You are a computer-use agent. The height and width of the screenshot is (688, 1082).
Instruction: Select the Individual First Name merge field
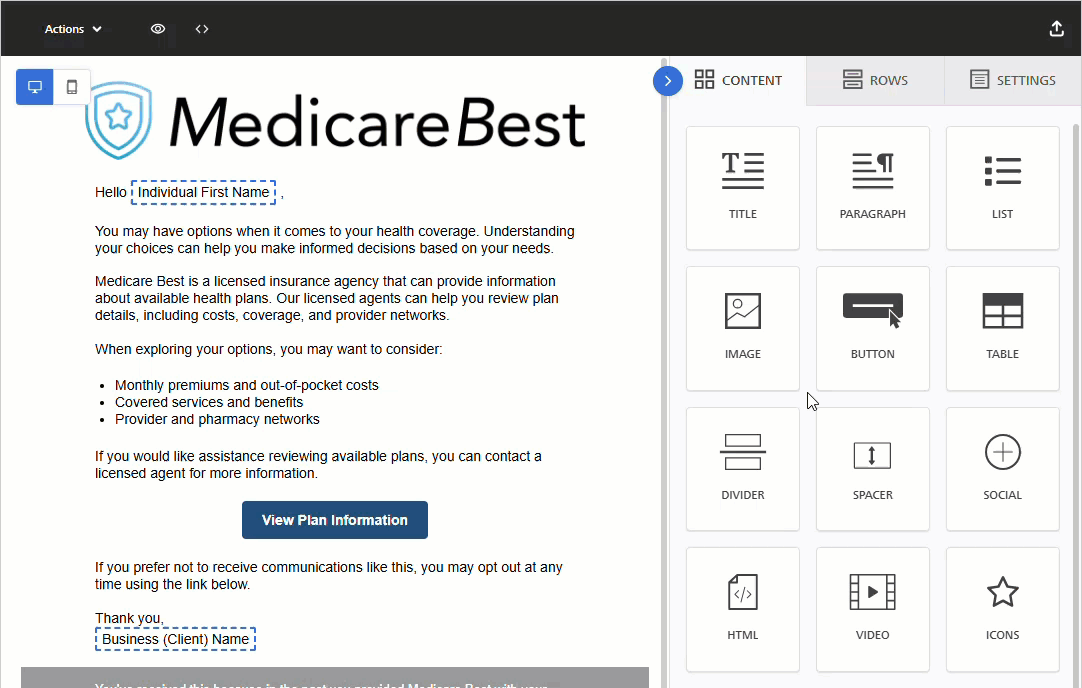pos(203,191)
